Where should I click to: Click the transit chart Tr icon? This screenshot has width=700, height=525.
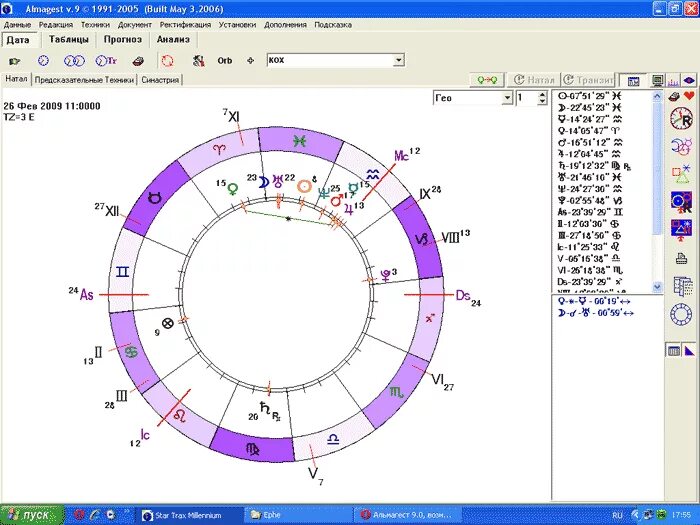click(x=106, y=60)
